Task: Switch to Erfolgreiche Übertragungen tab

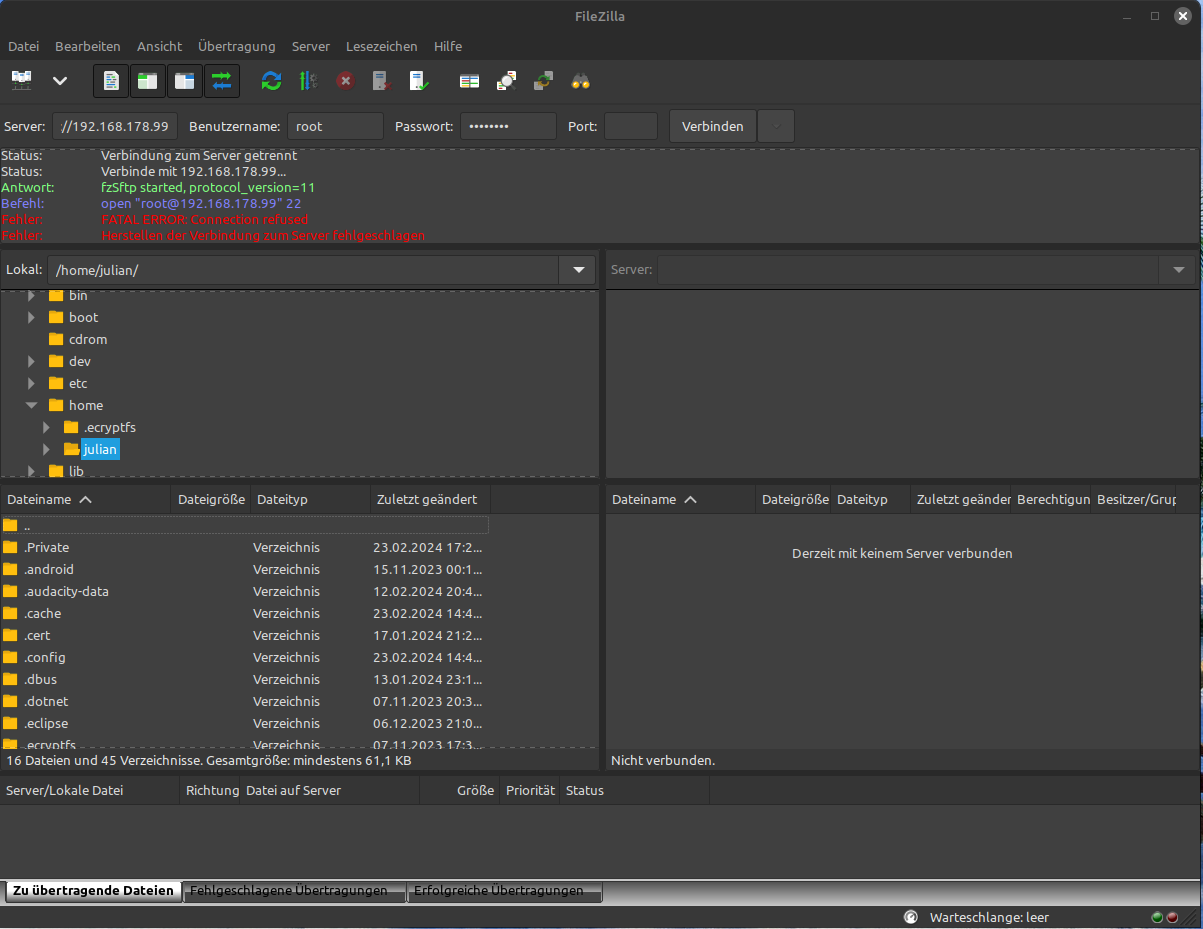Action: (505, 890)
